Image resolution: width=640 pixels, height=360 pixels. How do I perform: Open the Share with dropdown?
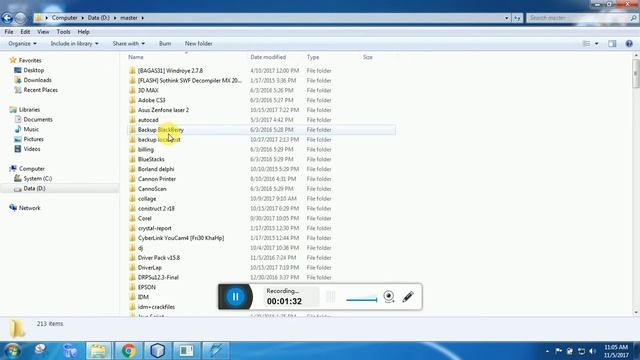pos(129,44)
